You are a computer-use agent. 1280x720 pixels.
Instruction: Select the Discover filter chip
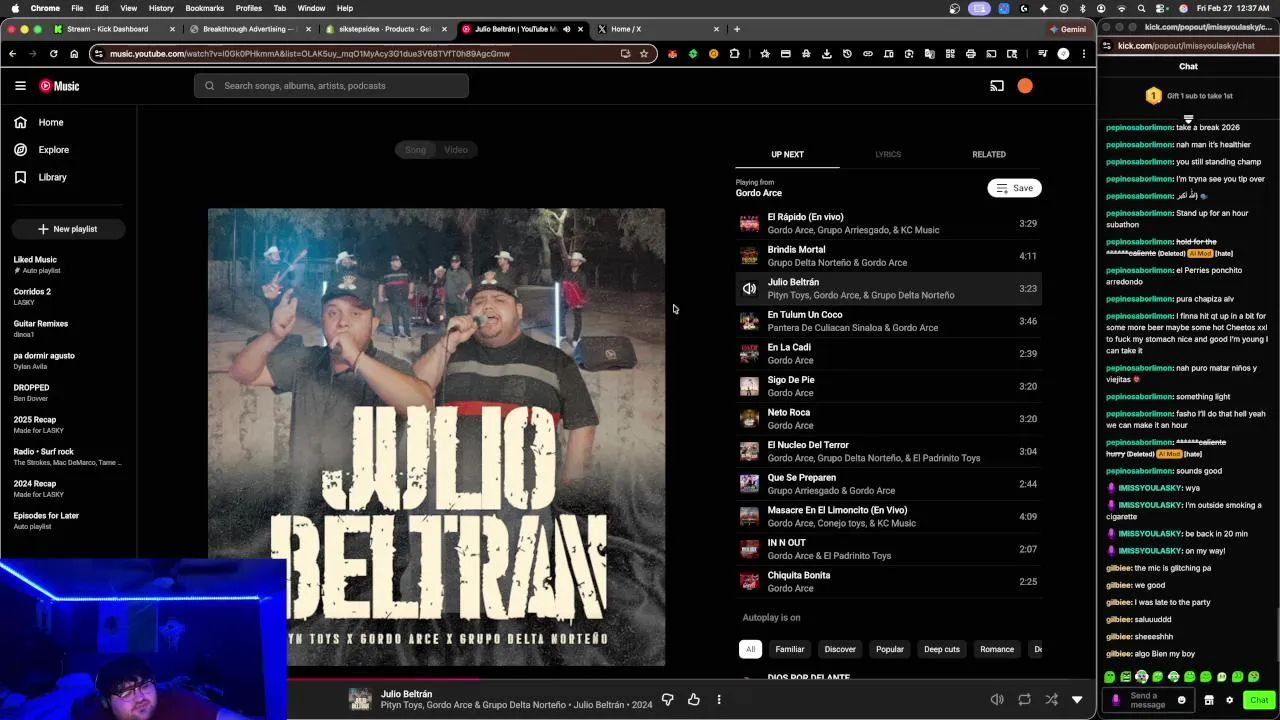coord(840,649)
